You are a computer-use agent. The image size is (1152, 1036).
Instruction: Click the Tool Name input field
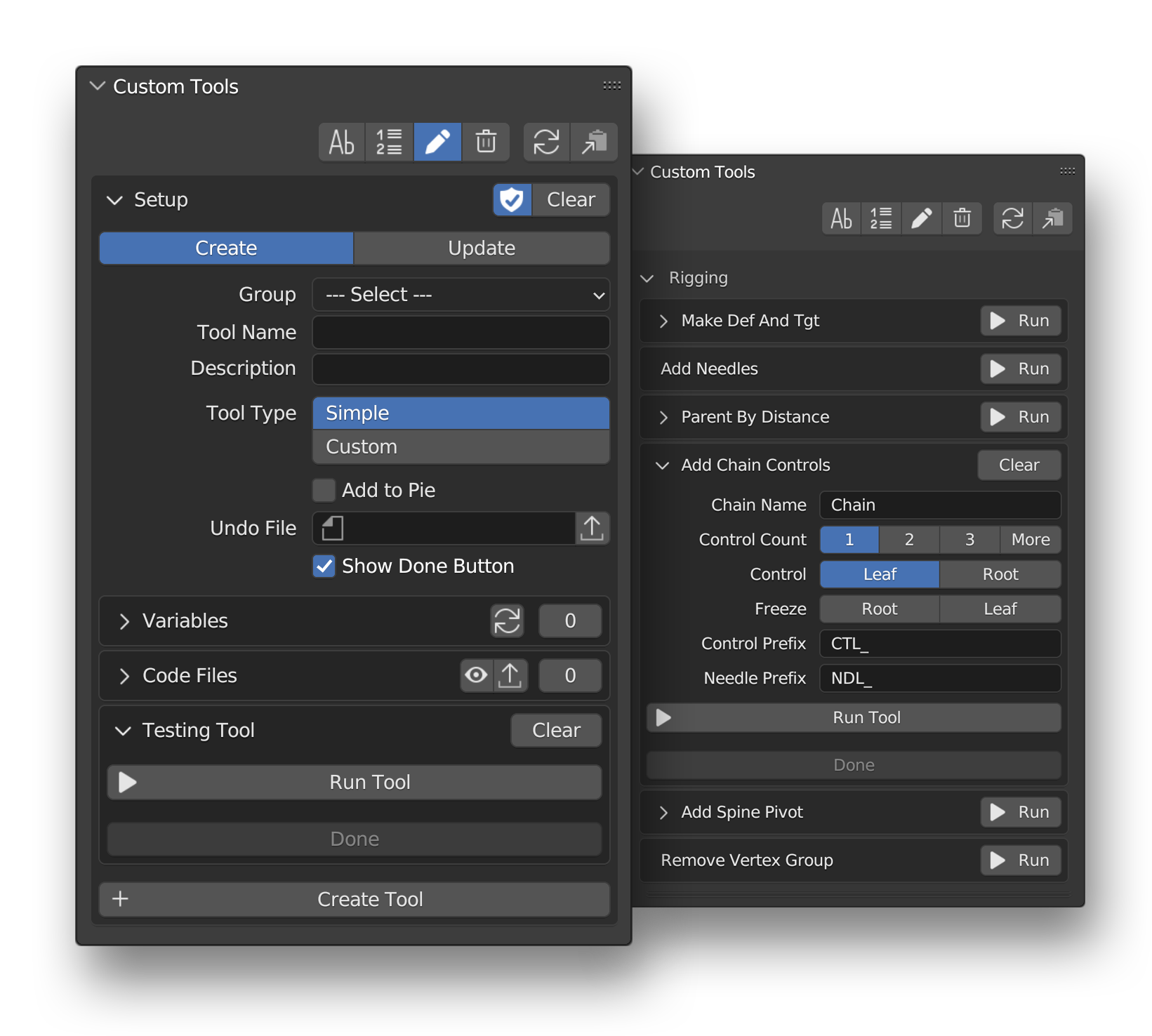coord(461,332)
